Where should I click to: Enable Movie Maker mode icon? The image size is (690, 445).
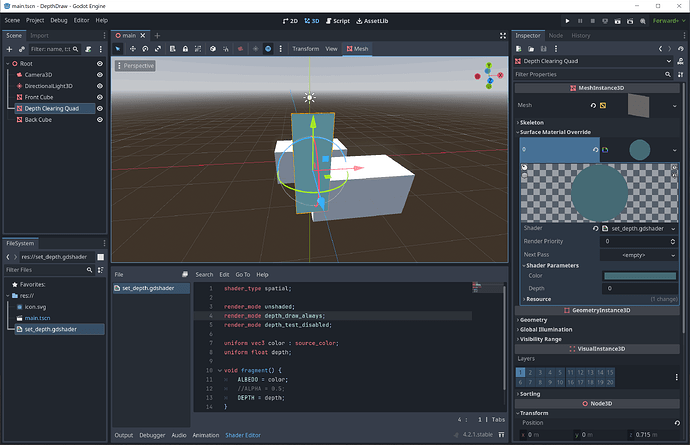click(643, 21)
